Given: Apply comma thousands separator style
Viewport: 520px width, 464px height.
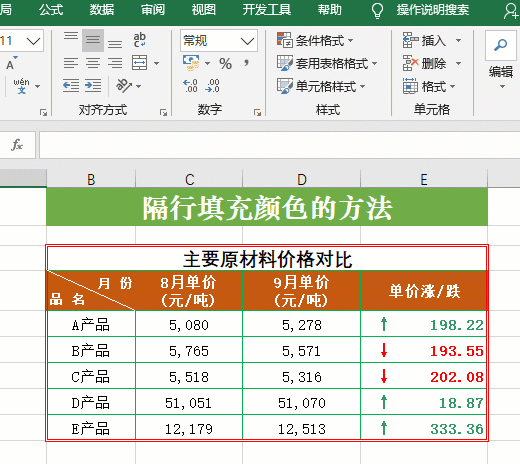Looking at the screenshot, I should (246, 63).
